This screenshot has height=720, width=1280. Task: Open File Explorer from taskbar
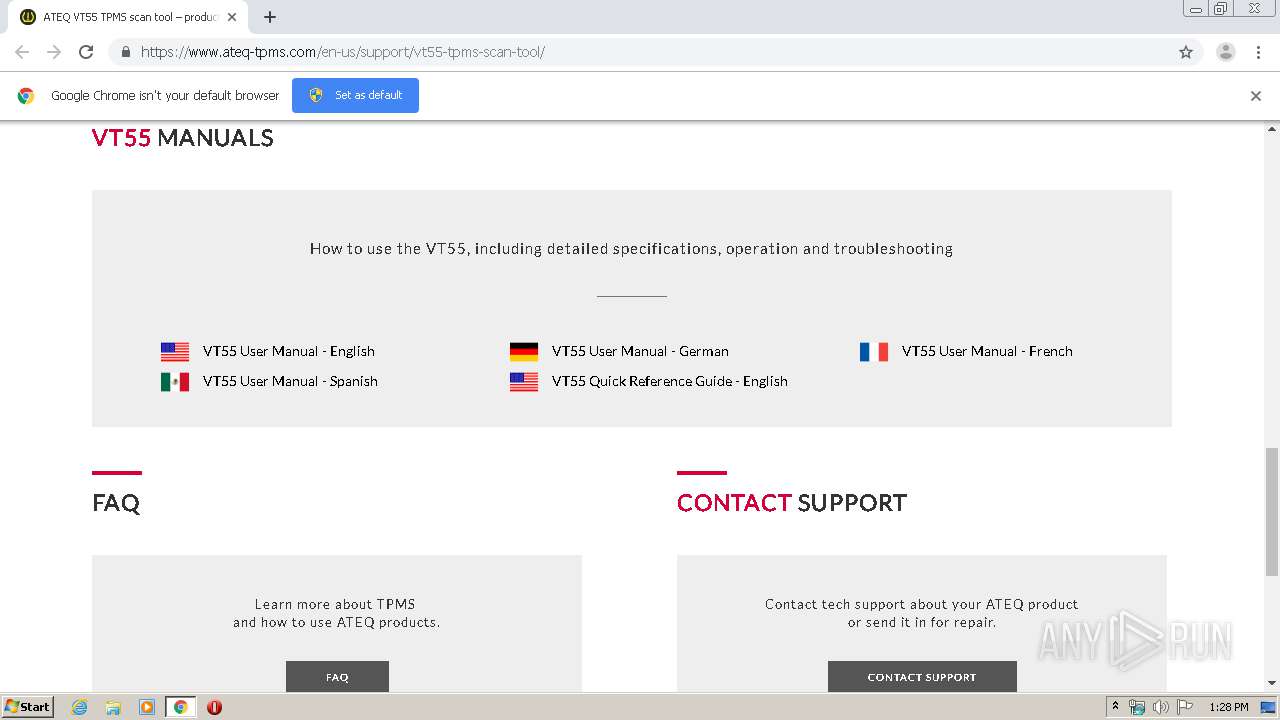113,707
